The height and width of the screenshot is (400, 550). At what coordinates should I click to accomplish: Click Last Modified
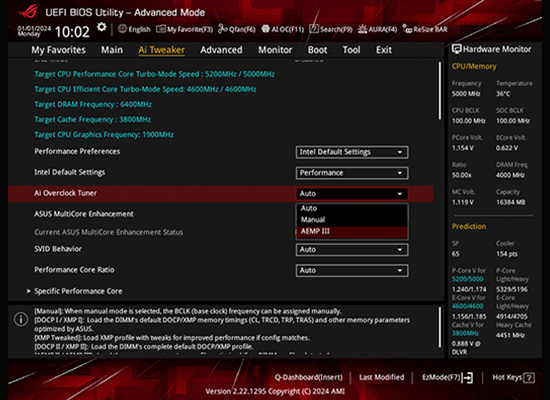click(382, 378)
